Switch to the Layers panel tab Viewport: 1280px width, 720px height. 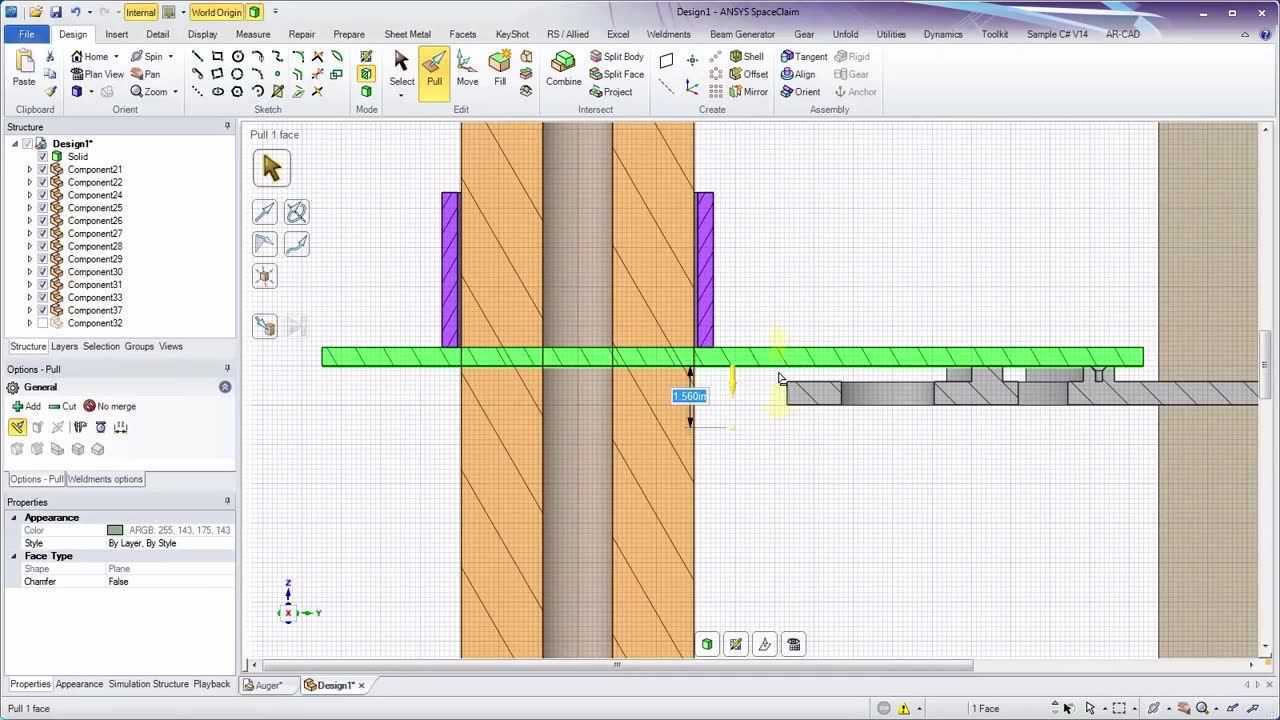(64, 347)
